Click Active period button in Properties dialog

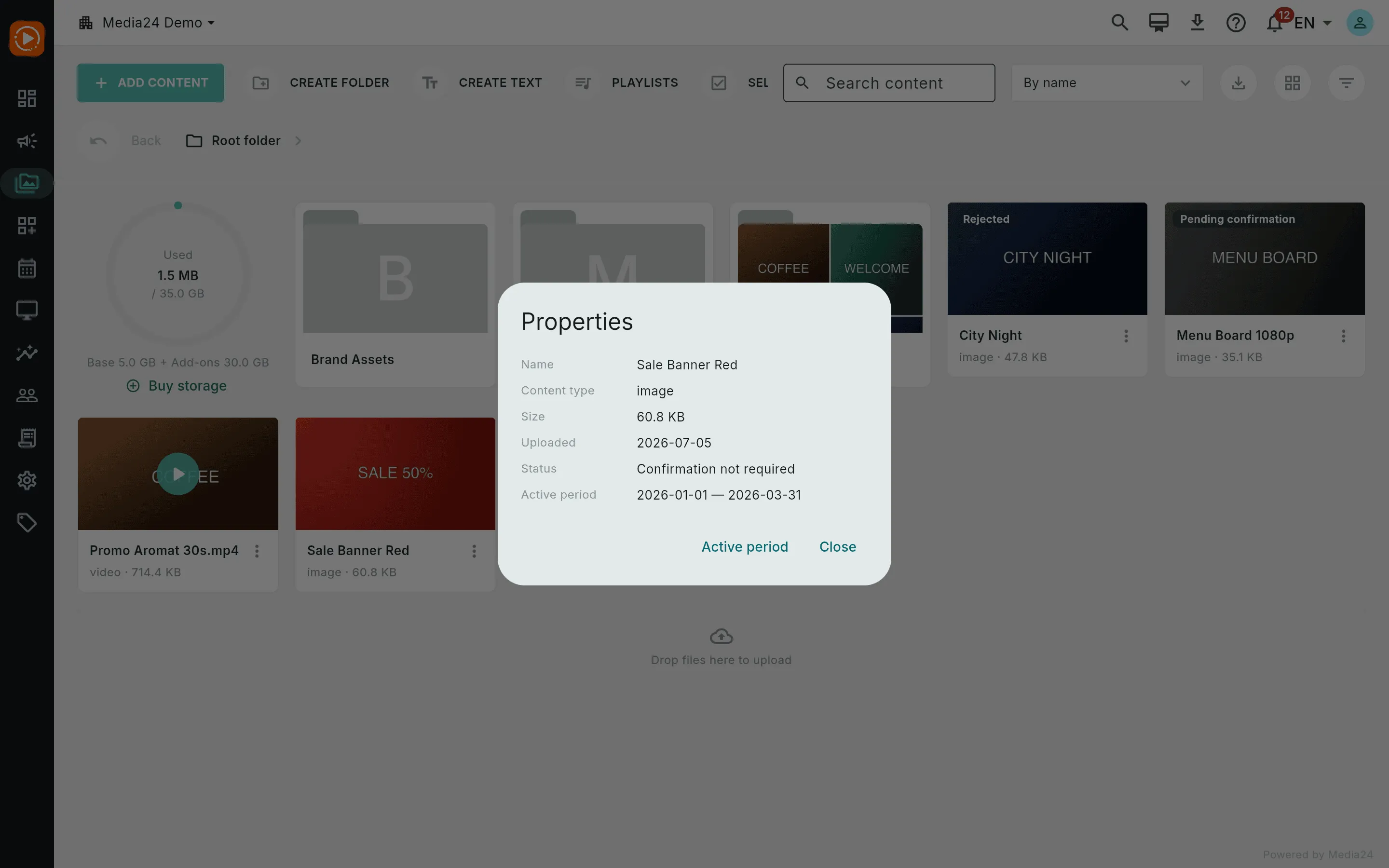click(x=745, y=546)
